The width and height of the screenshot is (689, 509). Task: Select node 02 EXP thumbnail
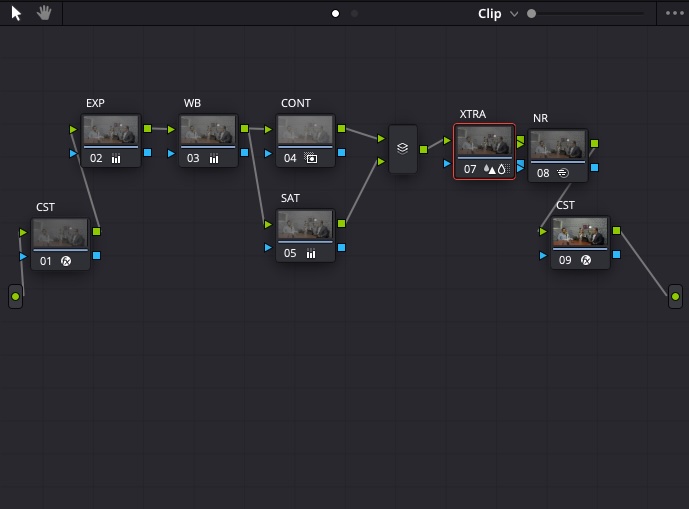111,130
